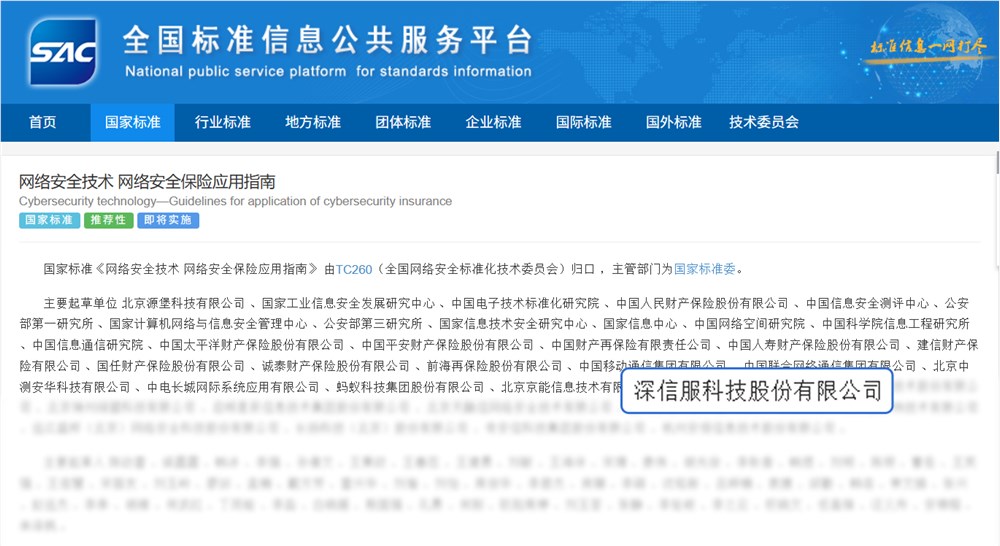Click the text 诚泰财产保险股份有限公司
Screen dimensions: 1000x546
(336, 366)
